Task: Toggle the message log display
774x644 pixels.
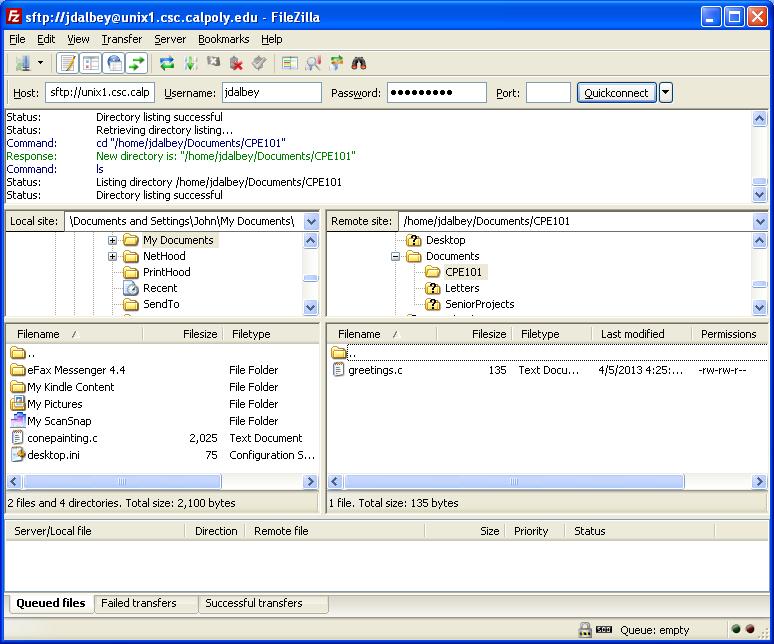Action: (x=68, y=63)
